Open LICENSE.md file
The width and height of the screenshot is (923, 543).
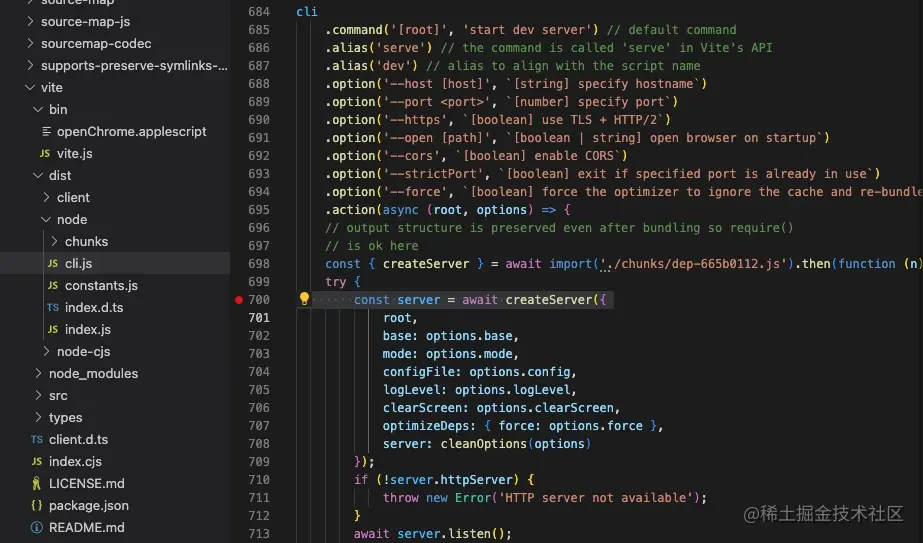tap(87, 484)
